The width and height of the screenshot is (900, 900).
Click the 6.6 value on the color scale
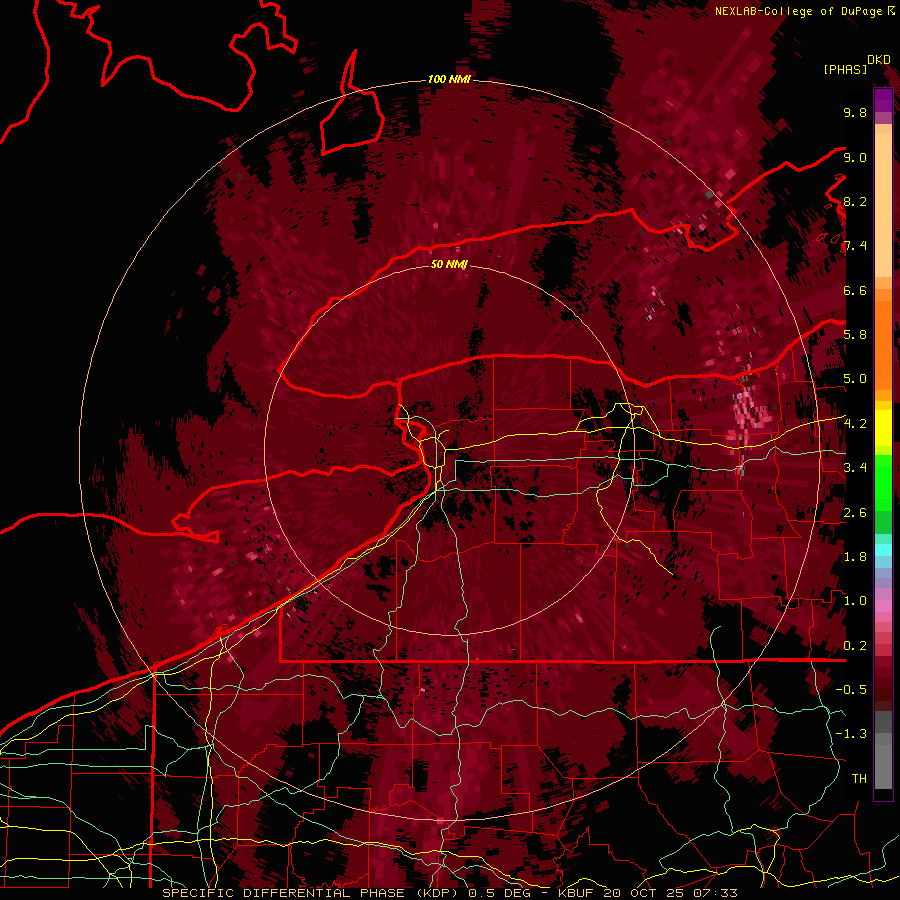[x=855, y=290]
